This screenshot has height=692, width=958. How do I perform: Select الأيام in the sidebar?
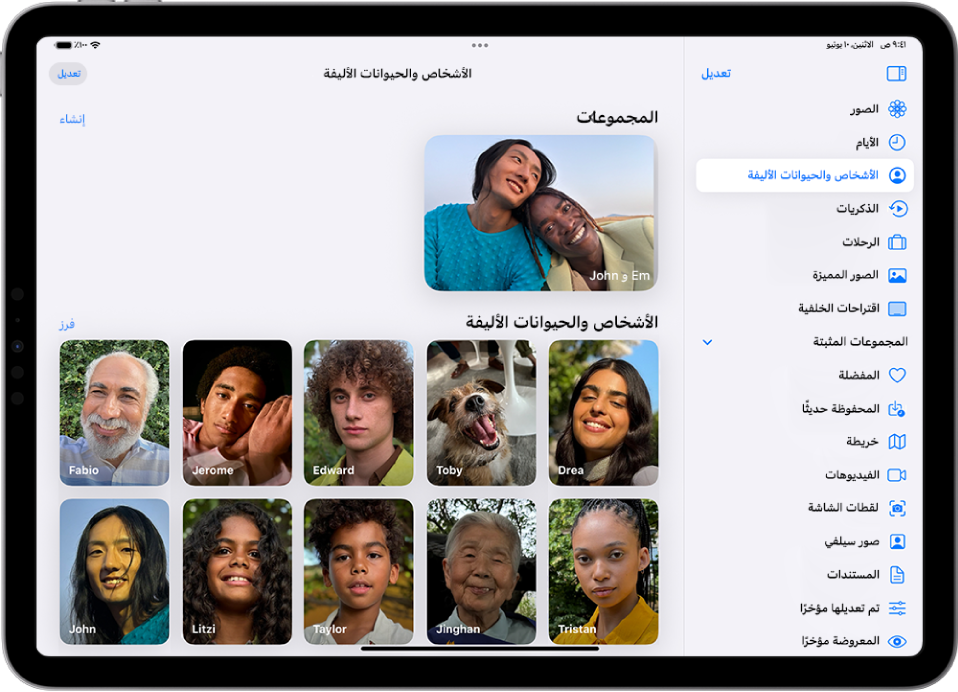click(866, 143)
